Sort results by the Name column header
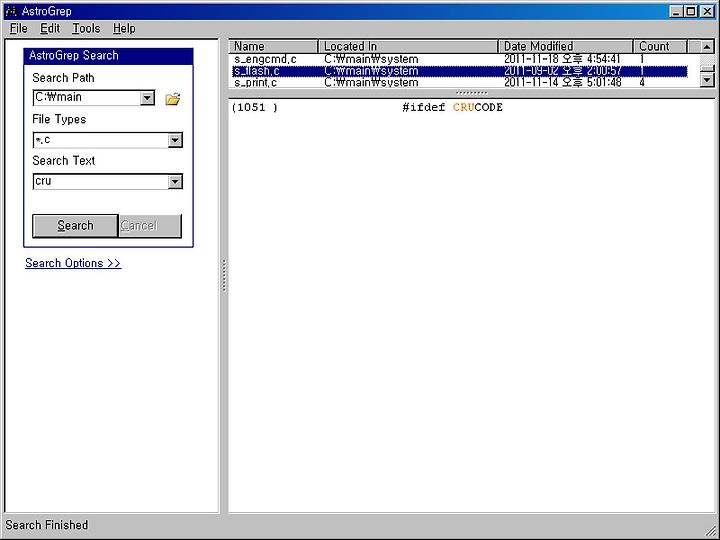 tap(274, 46)
